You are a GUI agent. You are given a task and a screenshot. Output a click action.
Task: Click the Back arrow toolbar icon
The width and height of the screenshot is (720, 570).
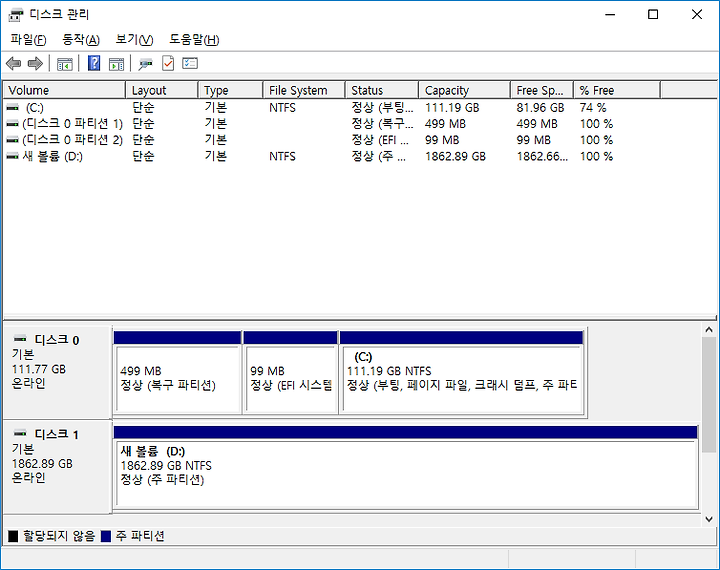click(x=14, y=63)
